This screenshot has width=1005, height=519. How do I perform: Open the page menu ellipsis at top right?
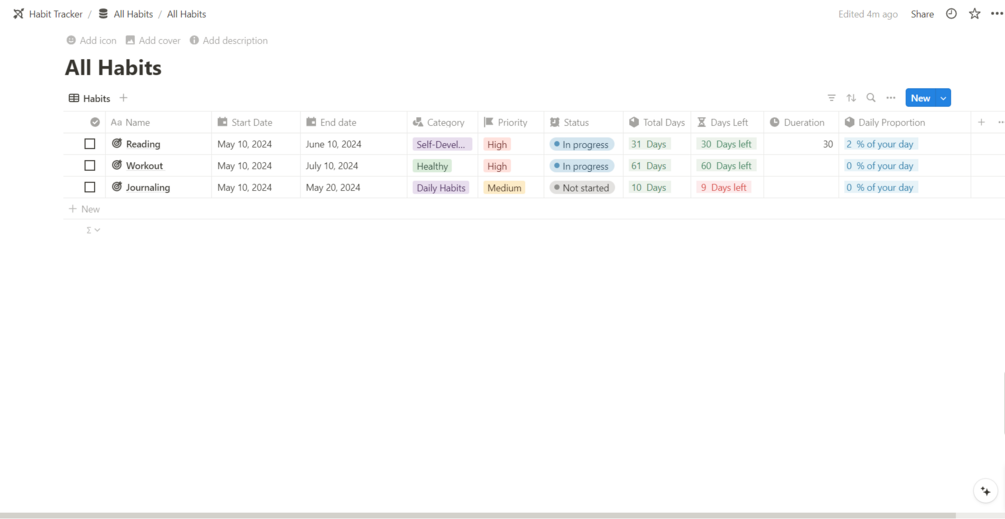997,13
